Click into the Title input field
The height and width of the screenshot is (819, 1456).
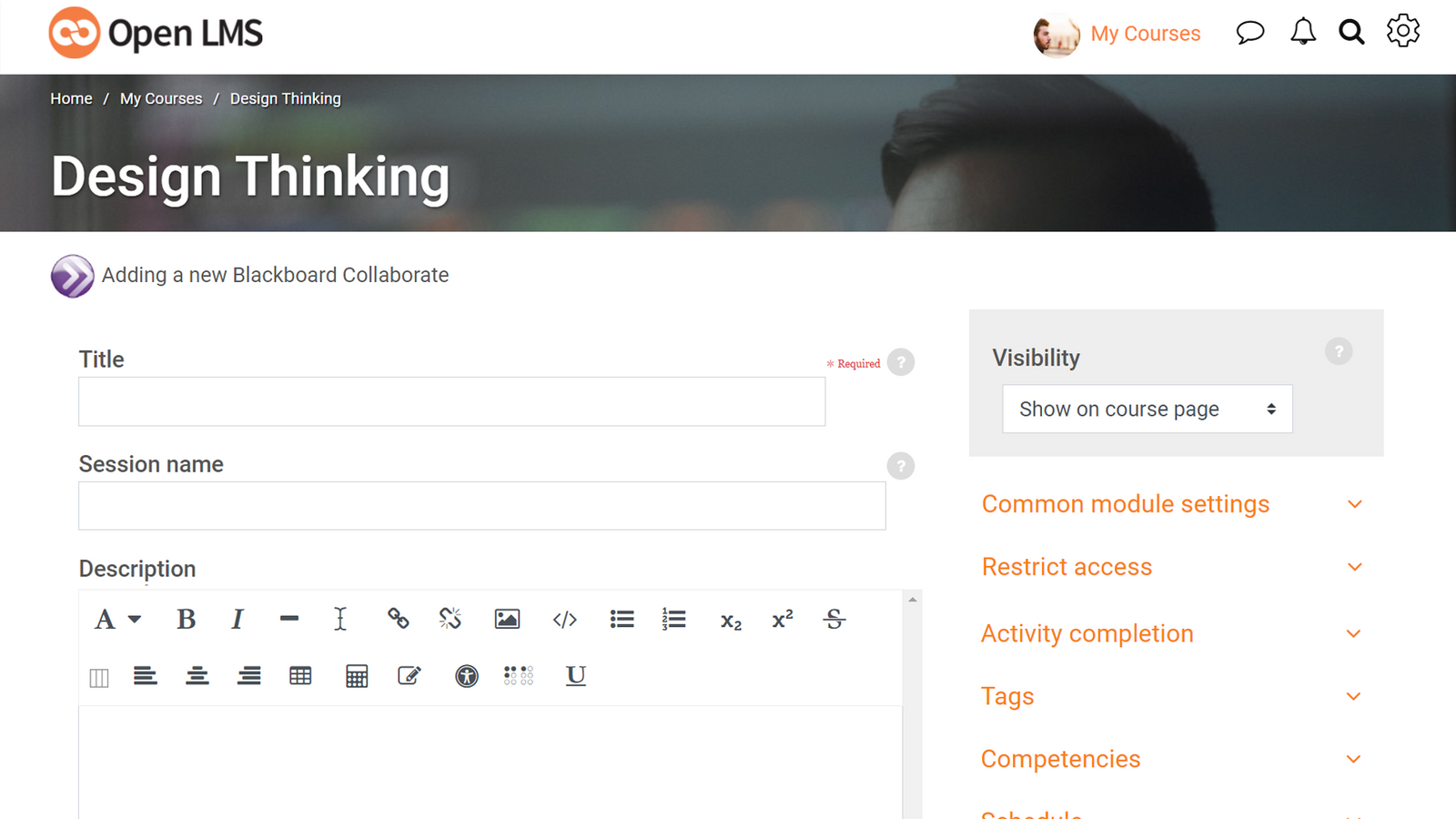click(451, 401)
